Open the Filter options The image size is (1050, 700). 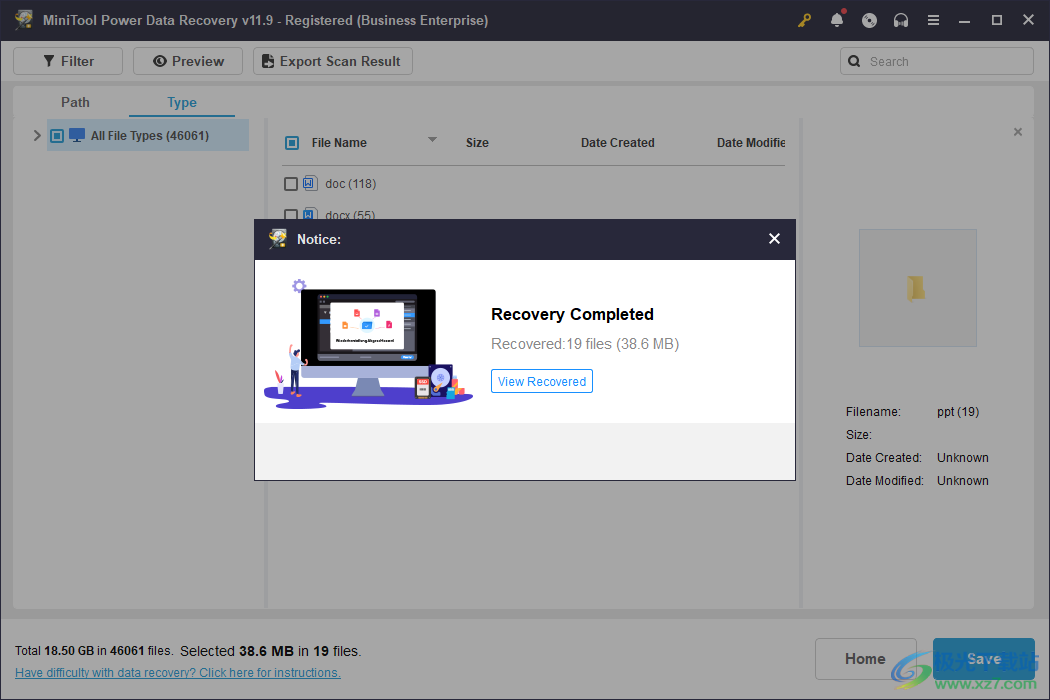pyautogui.click(x=67, y=60)
